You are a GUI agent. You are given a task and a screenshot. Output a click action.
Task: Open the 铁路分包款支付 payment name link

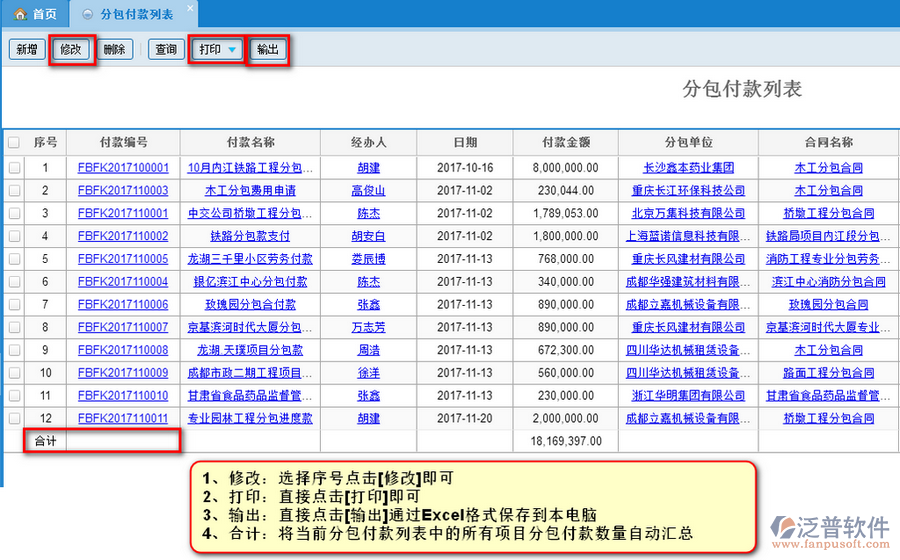pos(250,236)
